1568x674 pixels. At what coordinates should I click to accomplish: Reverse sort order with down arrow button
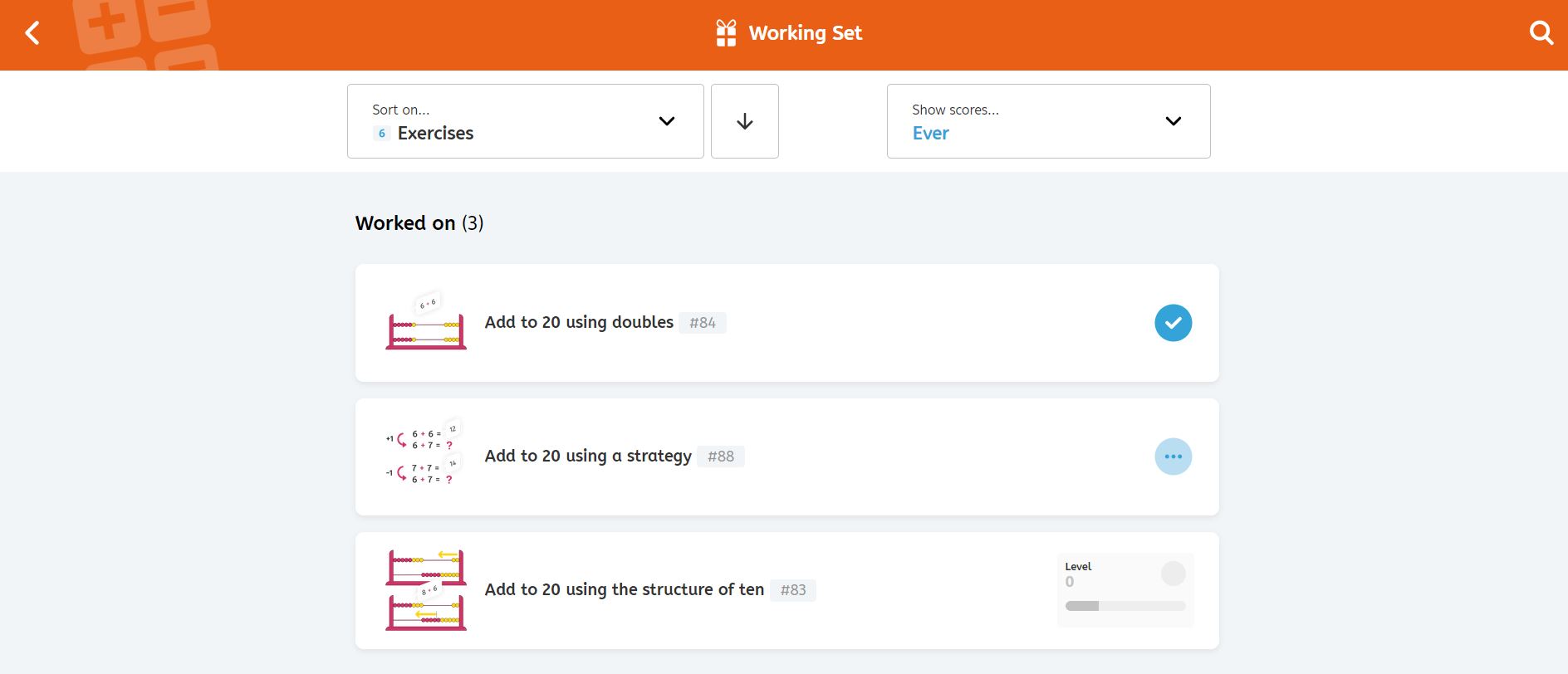tap(744, 121)
